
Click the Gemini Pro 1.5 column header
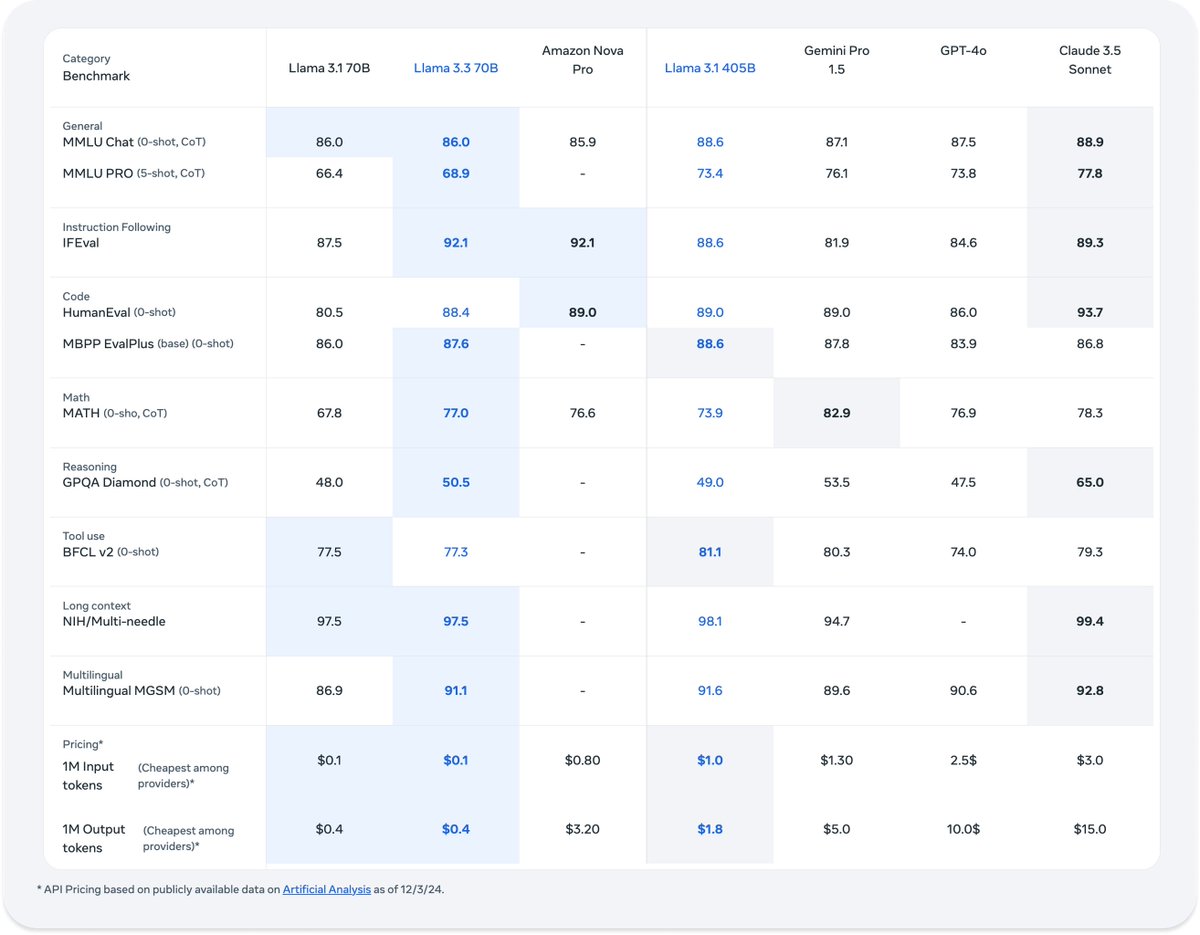(836, 60)
